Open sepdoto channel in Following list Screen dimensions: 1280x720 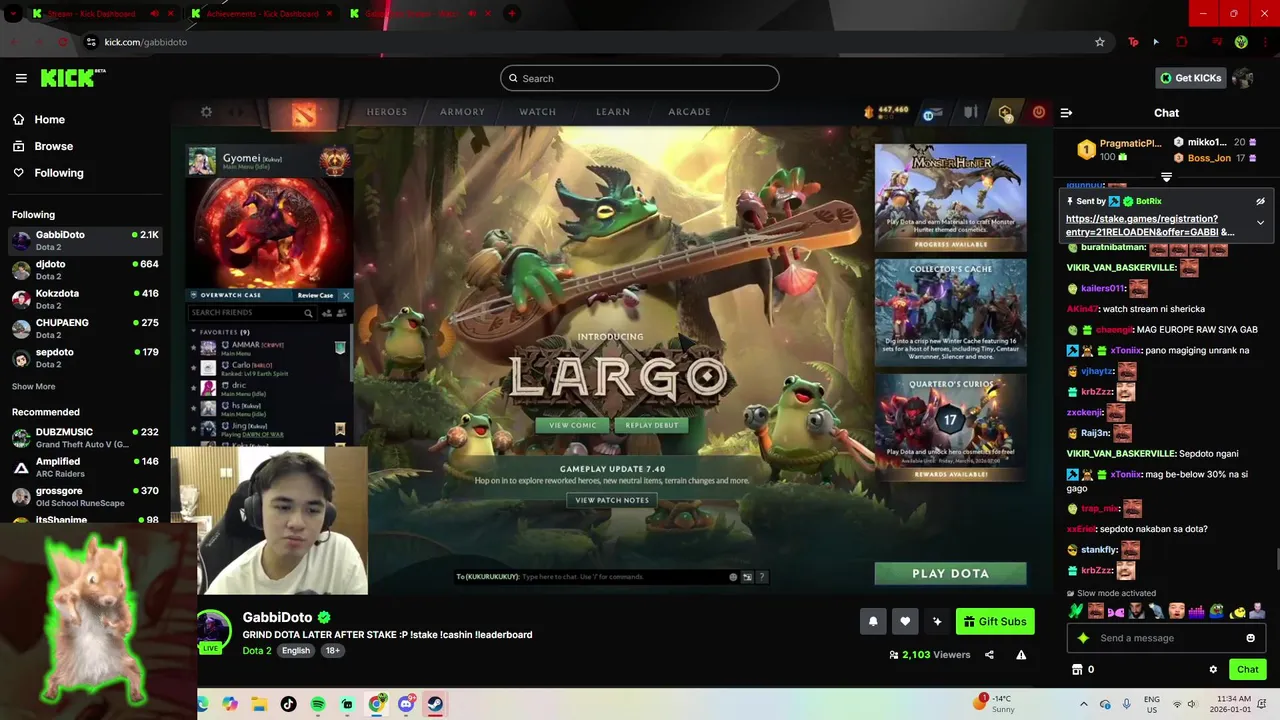coord(85,357)
